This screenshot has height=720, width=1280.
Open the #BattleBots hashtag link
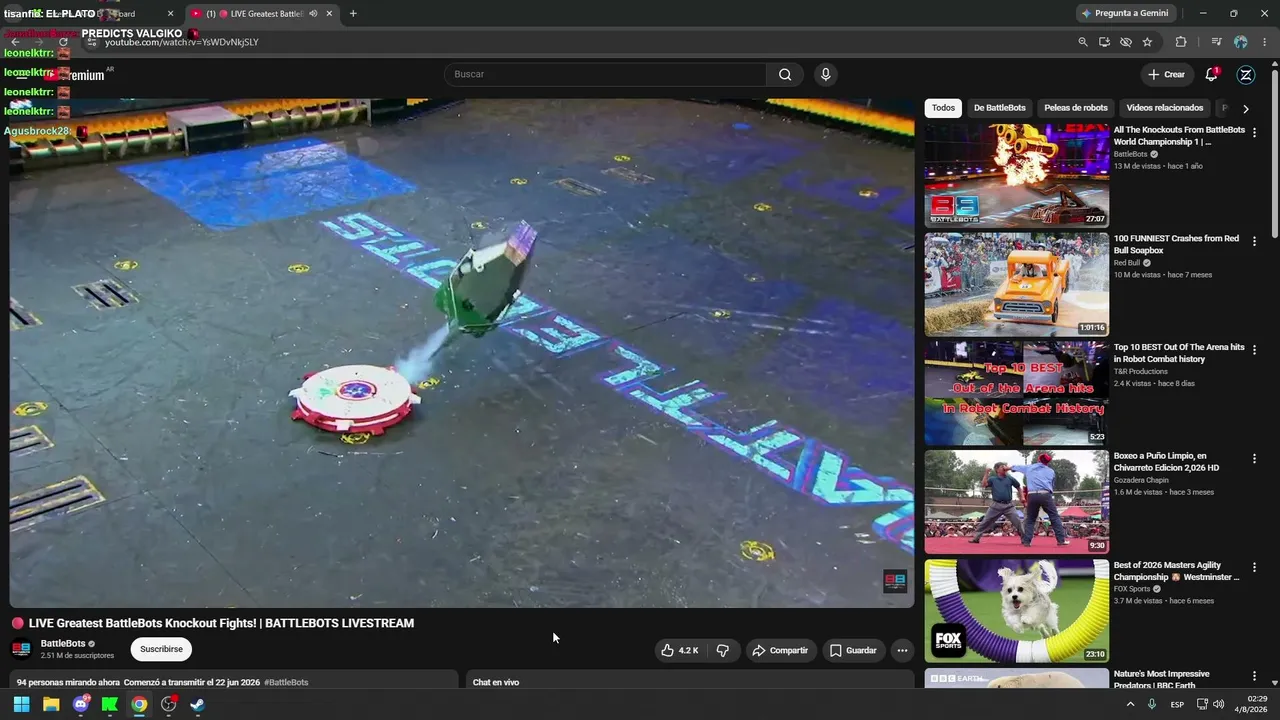[286, 682]
